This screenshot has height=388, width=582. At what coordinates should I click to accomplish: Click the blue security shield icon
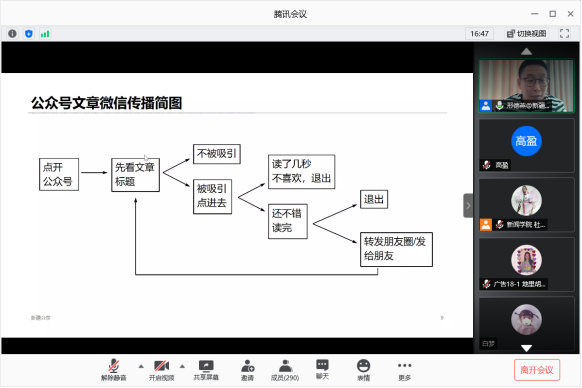pos(29,34)
